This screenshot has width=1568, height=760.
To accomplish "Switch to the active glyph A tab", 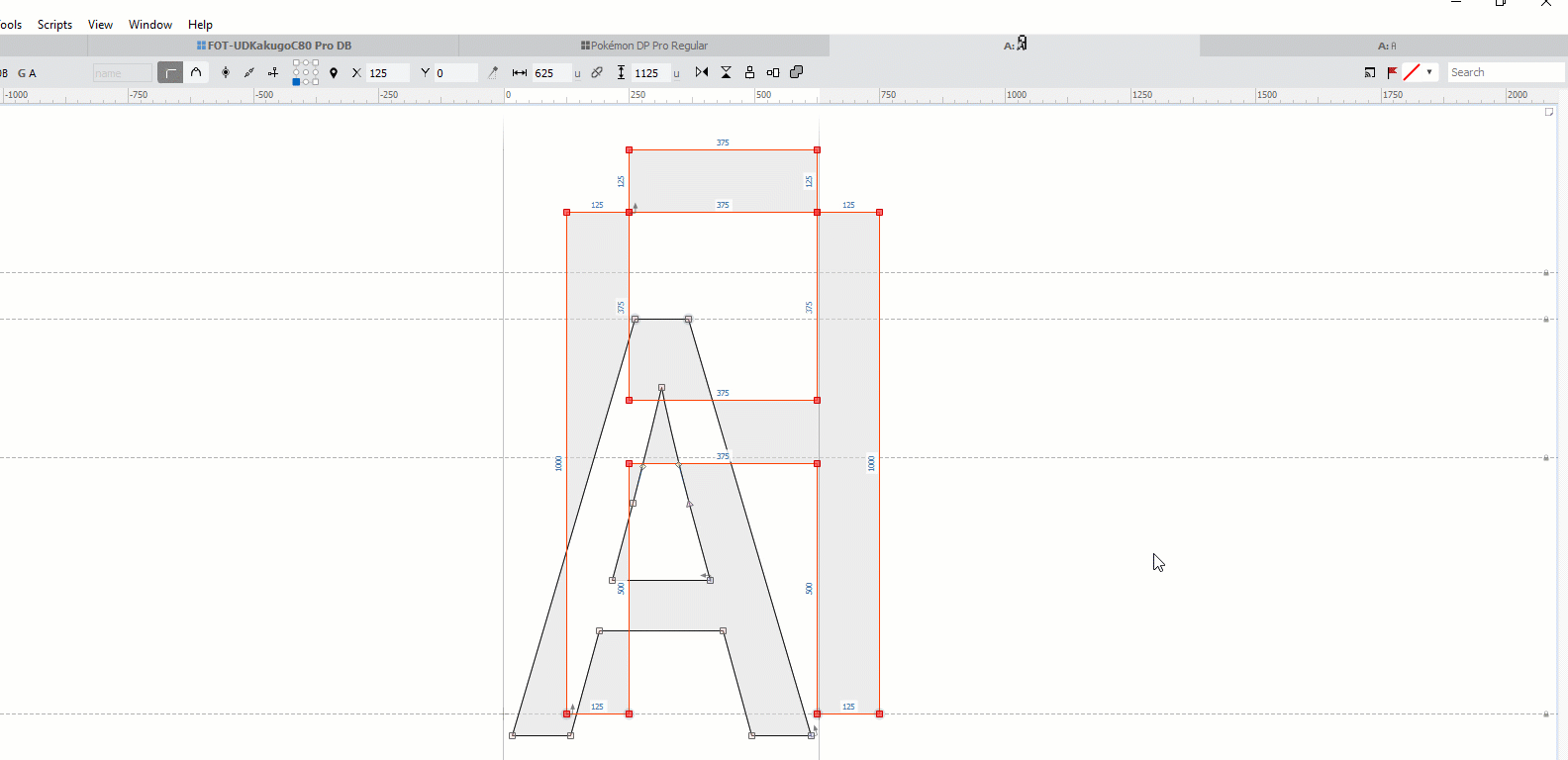I will pyautogui.click(x=1015, y=45).
